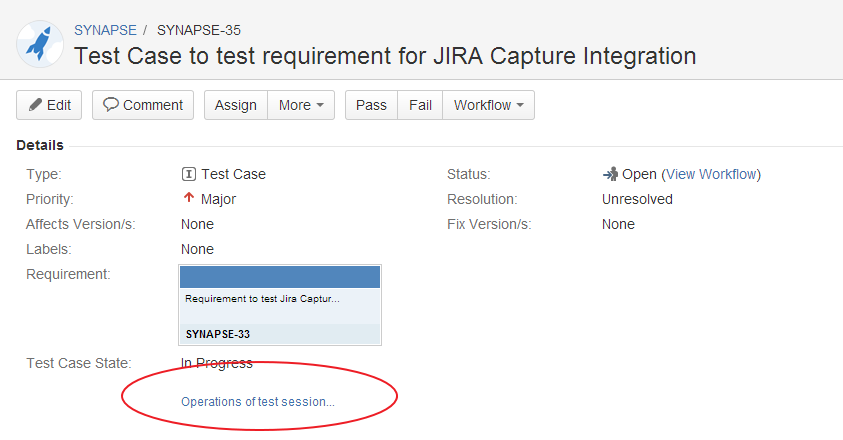Click the 'None' value for Labels
Viewport: 843px width, 440px height.
tap(197, 250)
